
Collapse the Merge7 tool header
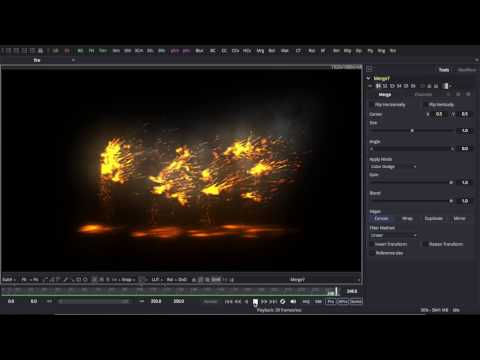point(368,78)
